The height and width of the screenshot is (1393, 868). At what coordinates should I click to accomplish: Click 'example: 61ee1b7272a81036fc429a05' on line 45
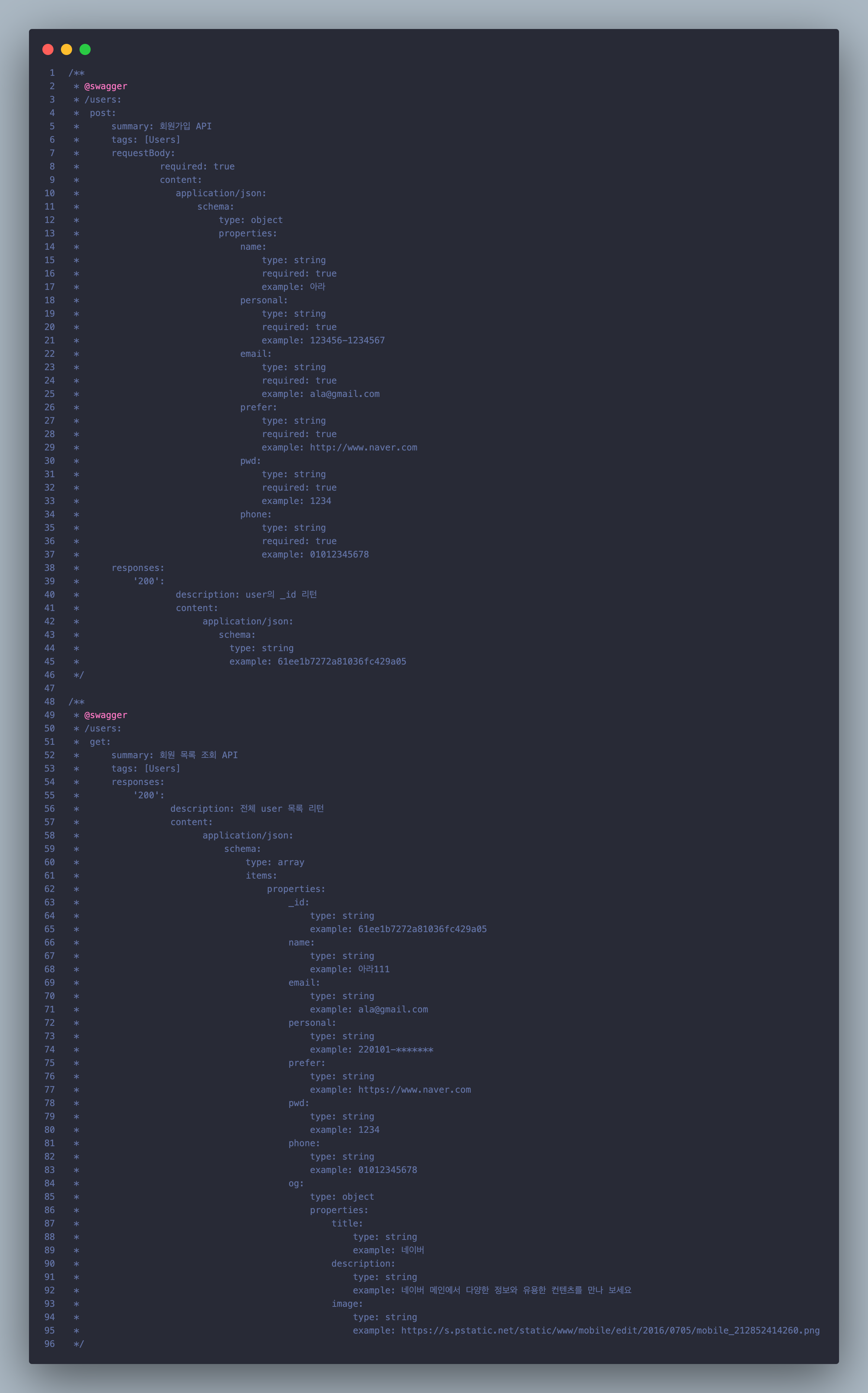pos(318,662)
